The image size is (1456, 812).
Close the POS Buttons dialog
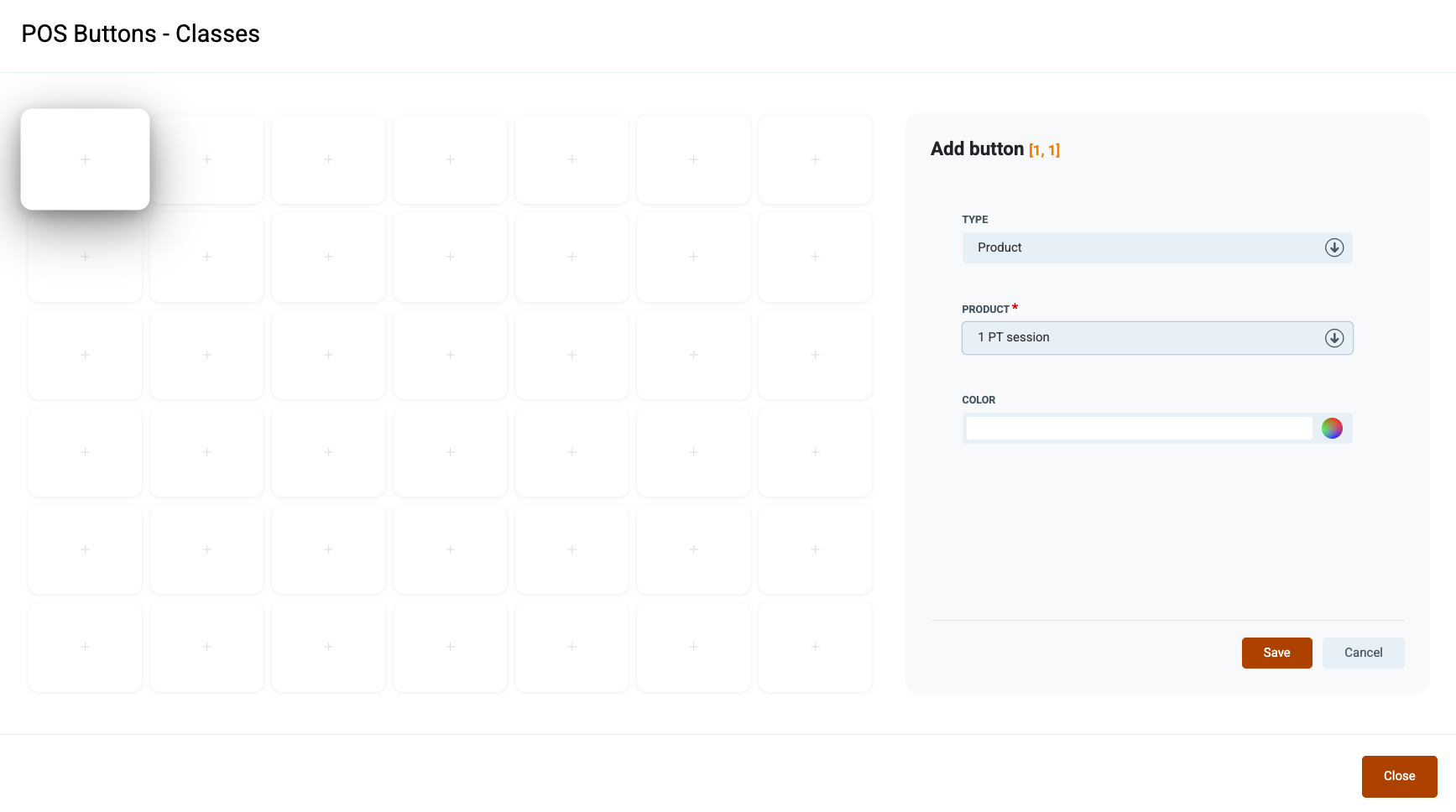(x=1399, y=776)
